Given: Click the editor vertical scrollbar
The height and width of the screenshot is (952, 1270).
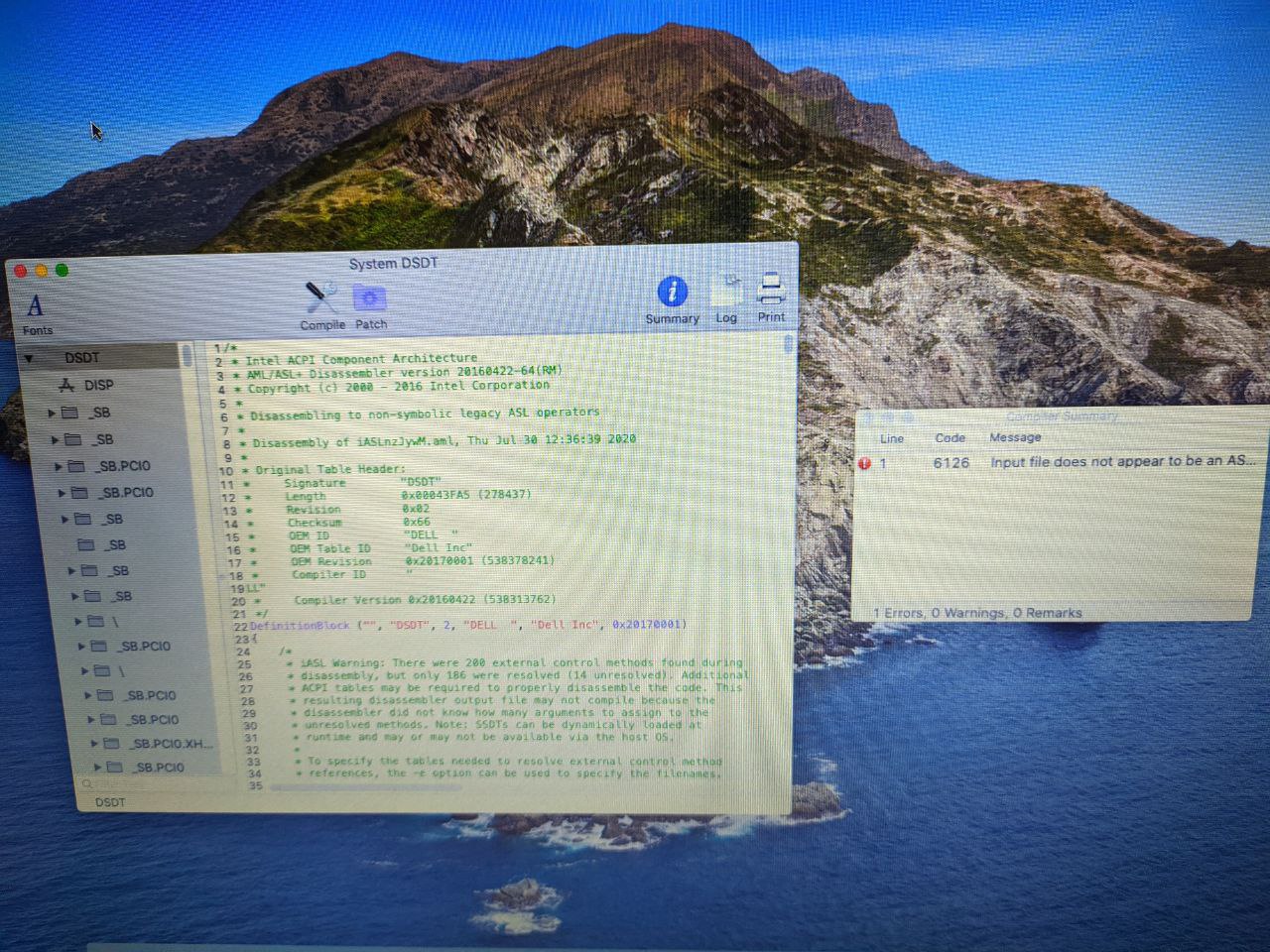Looking at the screenshot, I should pos(789,343).
